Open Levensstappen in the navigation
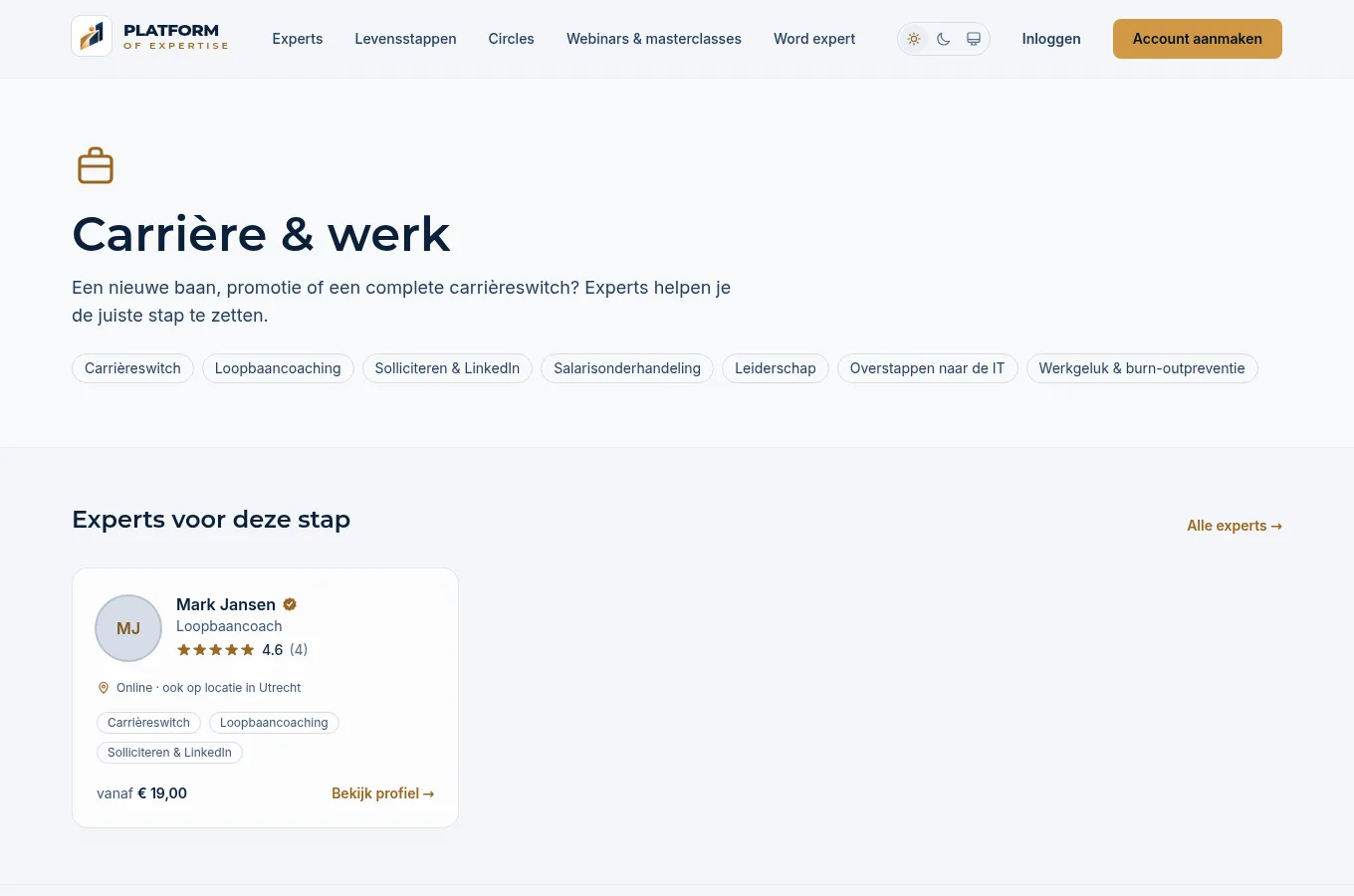Screen dimensions: 1354x896 click(x=405, y=39)
